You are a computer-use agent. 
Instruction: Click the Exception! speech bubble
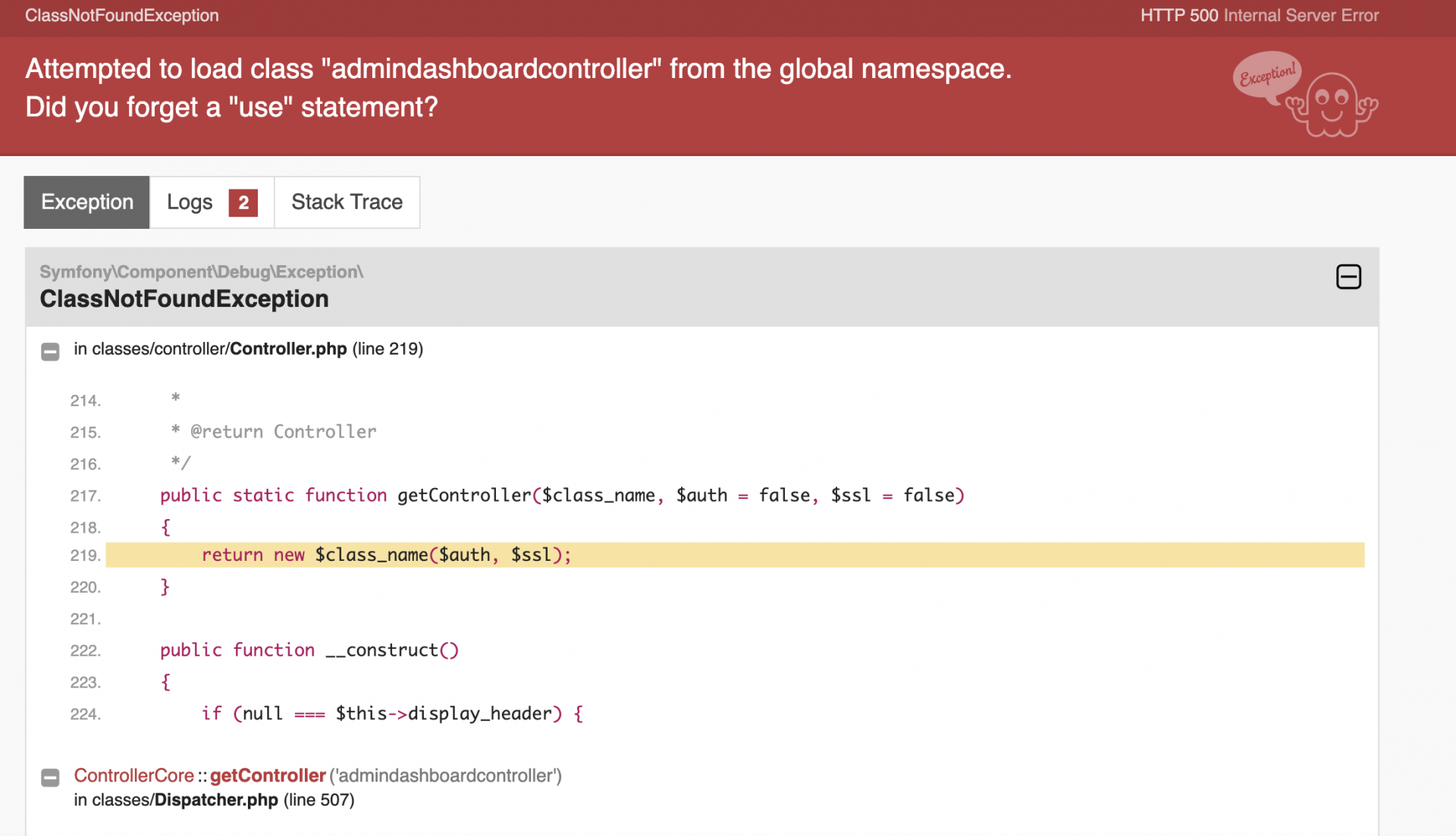pos(1266,75)
